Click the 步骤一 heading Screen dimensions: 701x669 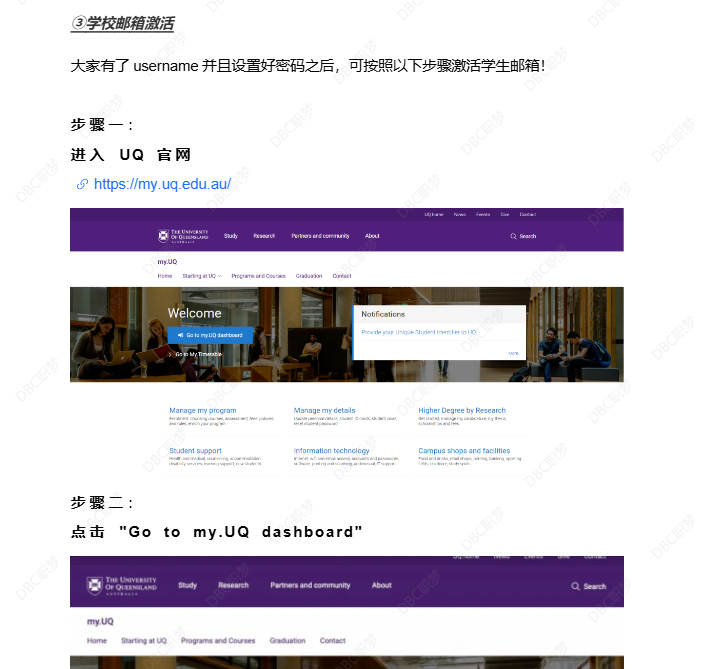101,125
